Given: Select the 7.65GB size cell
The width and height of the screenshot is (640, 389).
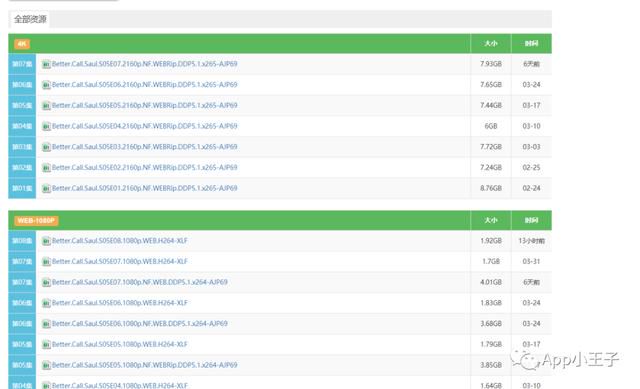Looking at the screenshot, I should point(491,85).
